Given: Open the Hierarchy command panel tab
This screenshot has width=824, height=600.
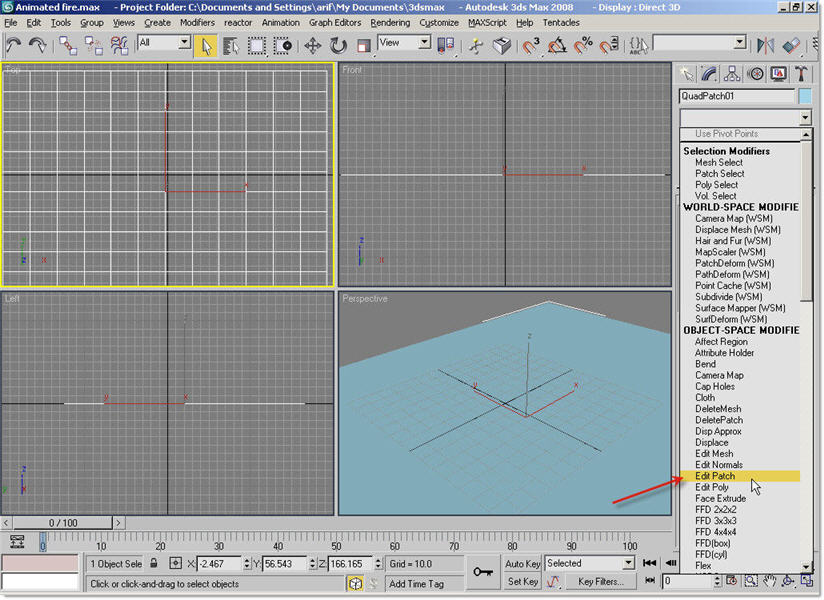Looking at the screenshot, I should pos(733,73).
